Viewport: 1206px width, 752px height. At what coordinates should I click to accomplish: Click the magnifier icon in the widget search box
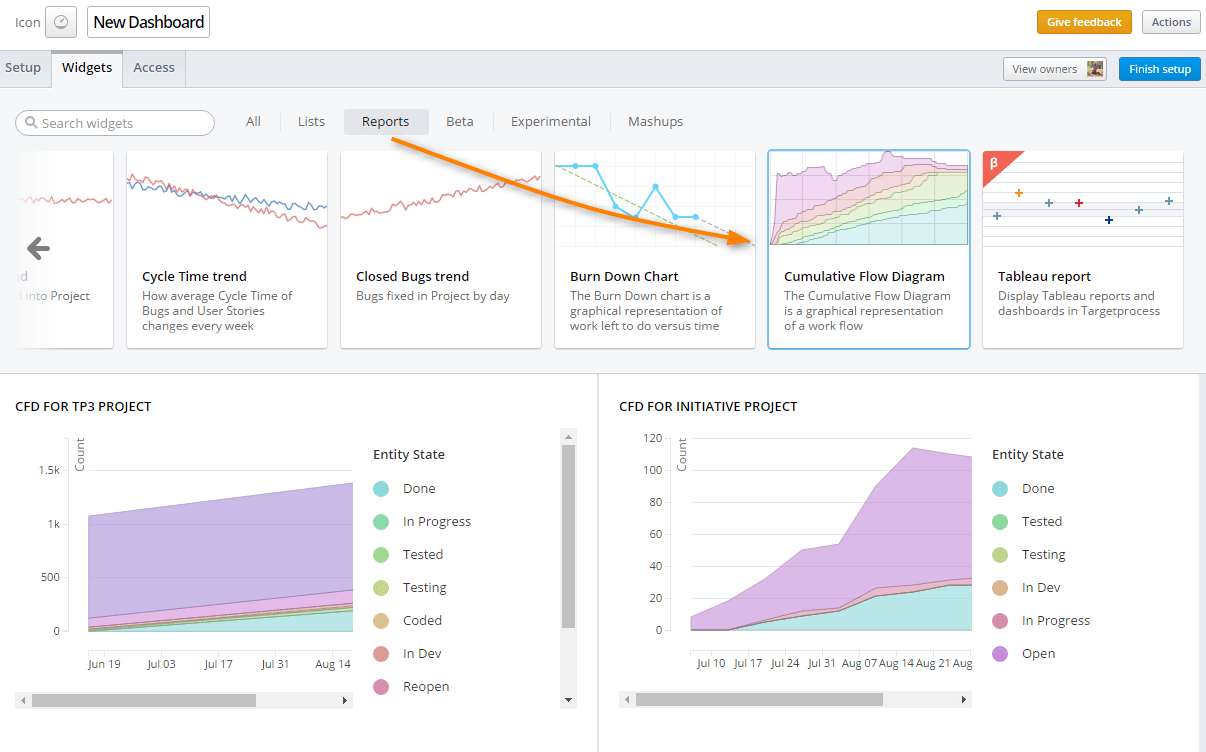tap(30, 123)
